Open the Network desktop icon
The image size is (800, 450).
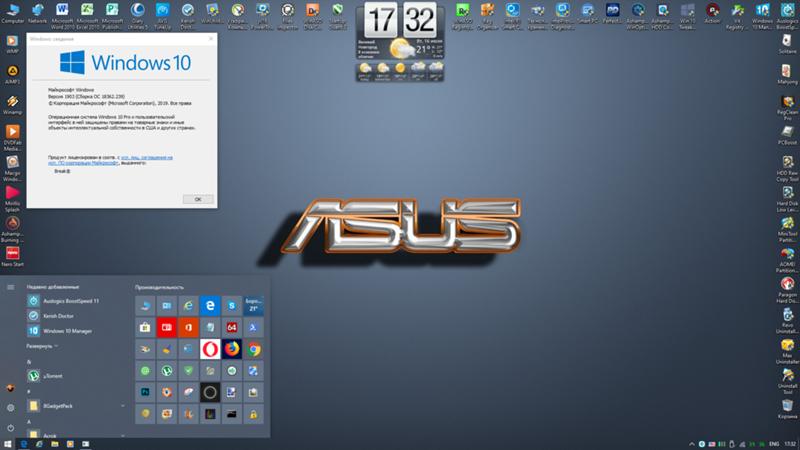click(x=37, y=13)
